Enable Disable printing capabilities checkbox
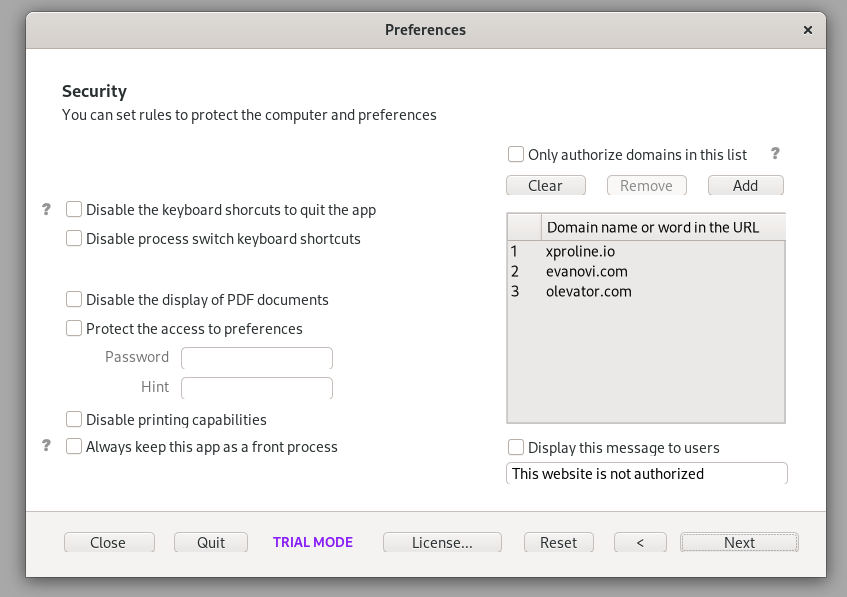847x597 pixels. click(x=74, y=419)
